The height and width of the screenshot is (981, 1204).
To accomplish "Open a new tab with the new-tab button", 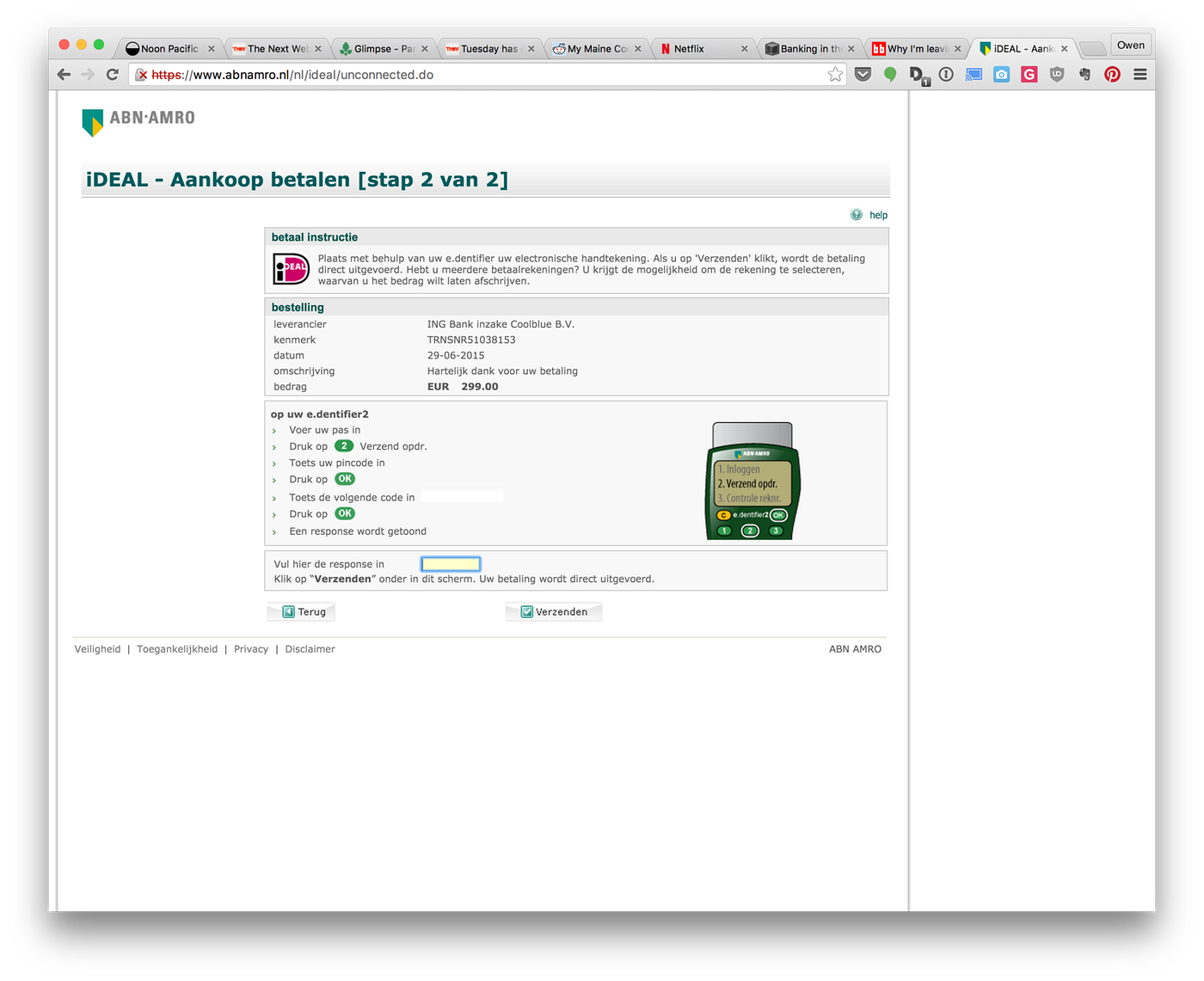I will click(x=1092, y=49).
